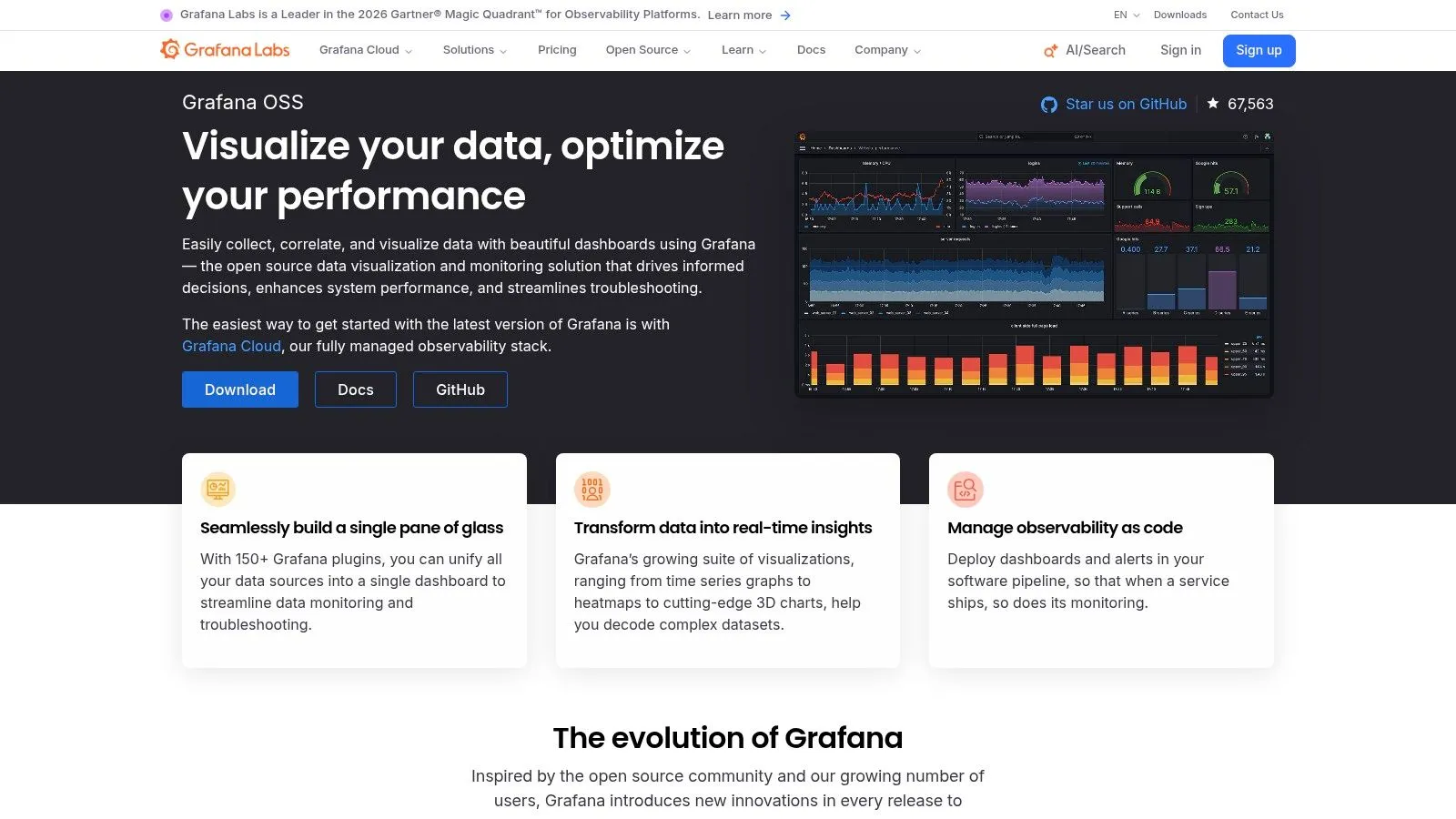Click the Grafana dashboard preview image
The image size is (1456, 819).
click(x=1034, y=265)
